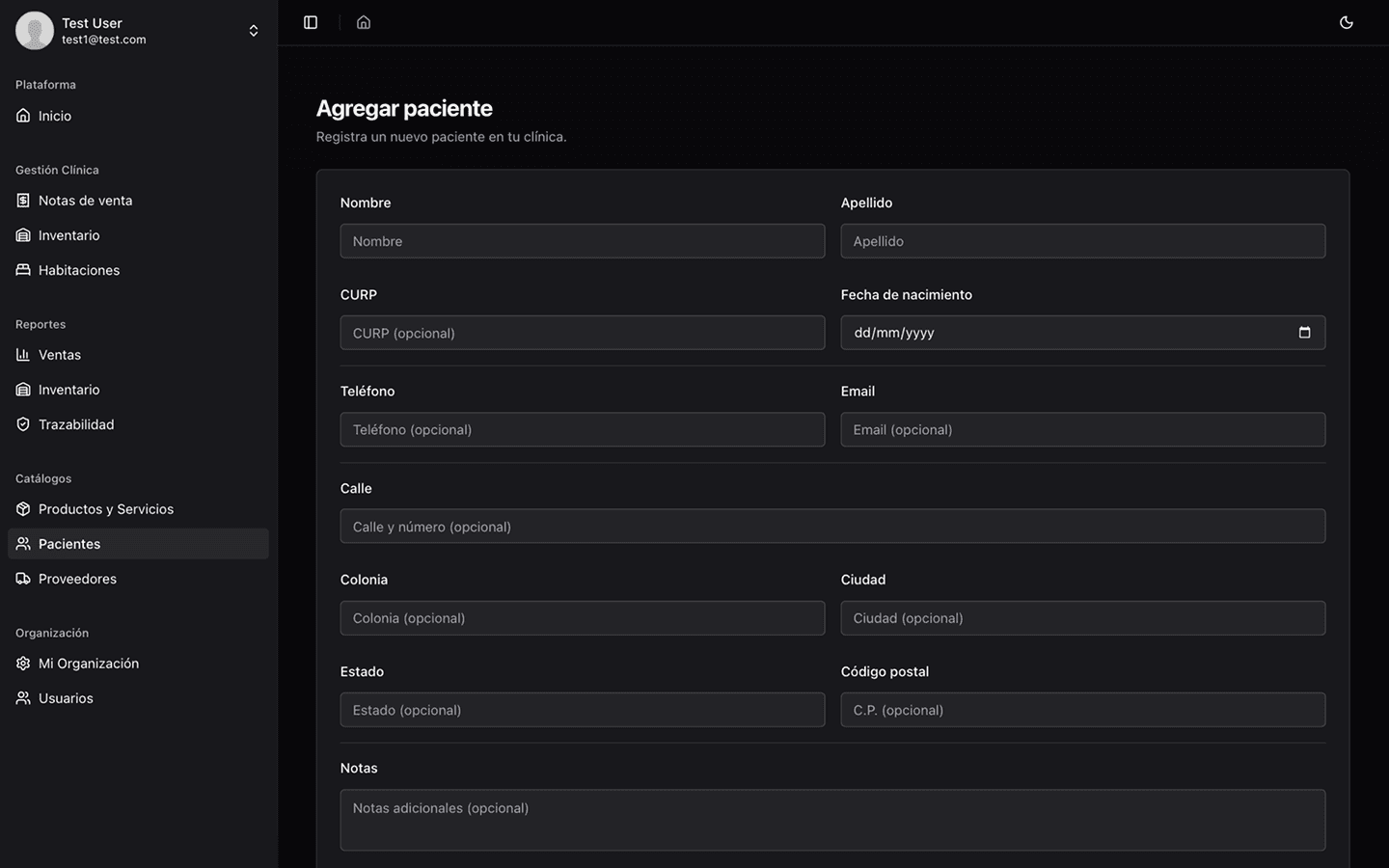1389x868 pixels.
Task: Click the Ventas bar chart icon
Action: (x=23, y=355)
